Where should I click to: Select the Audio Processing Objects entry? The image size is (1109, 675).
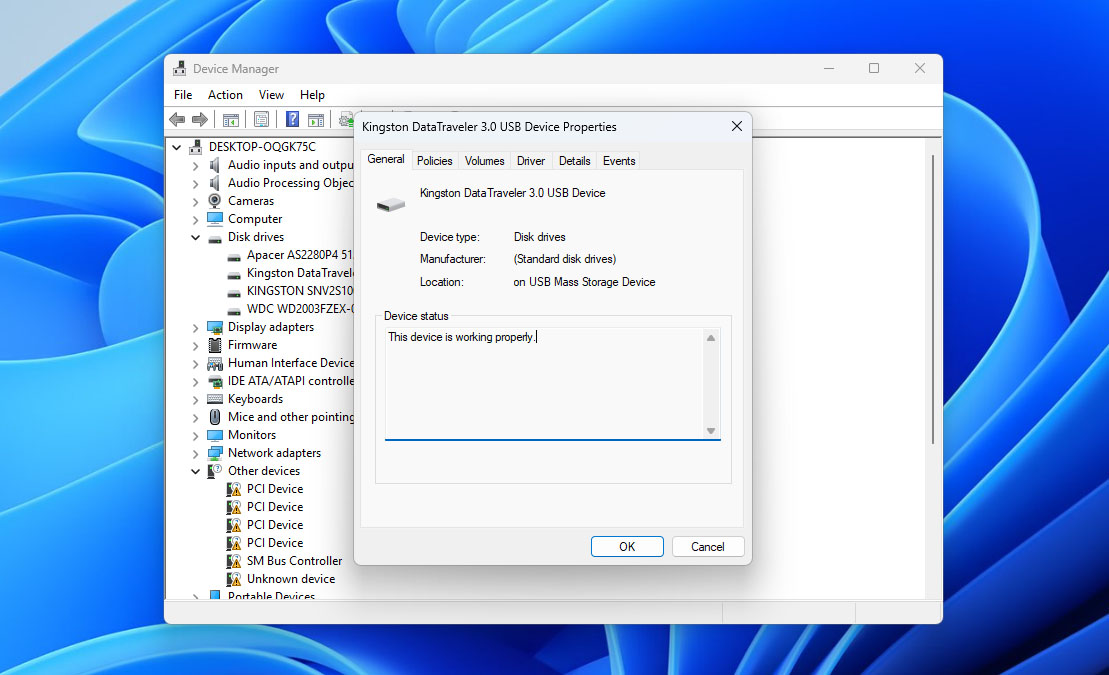tap(290, 183)
